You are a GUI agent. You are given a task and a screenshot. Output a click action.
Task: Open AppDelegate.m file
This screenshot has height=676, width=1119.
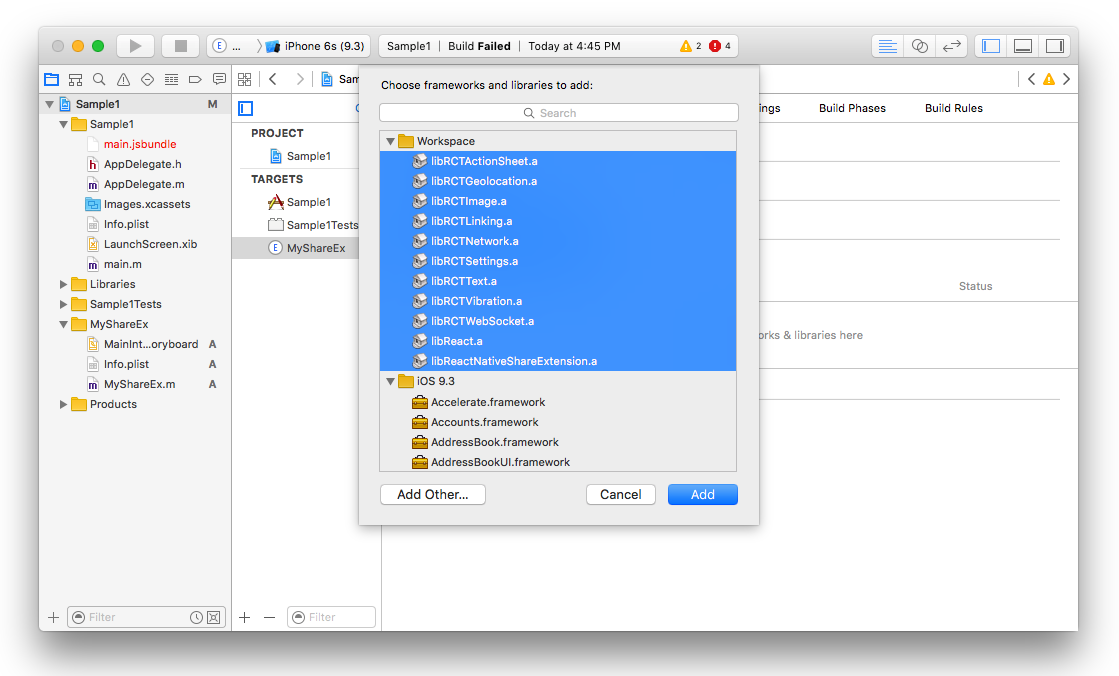pyautogui.click(x=143, y=184)
